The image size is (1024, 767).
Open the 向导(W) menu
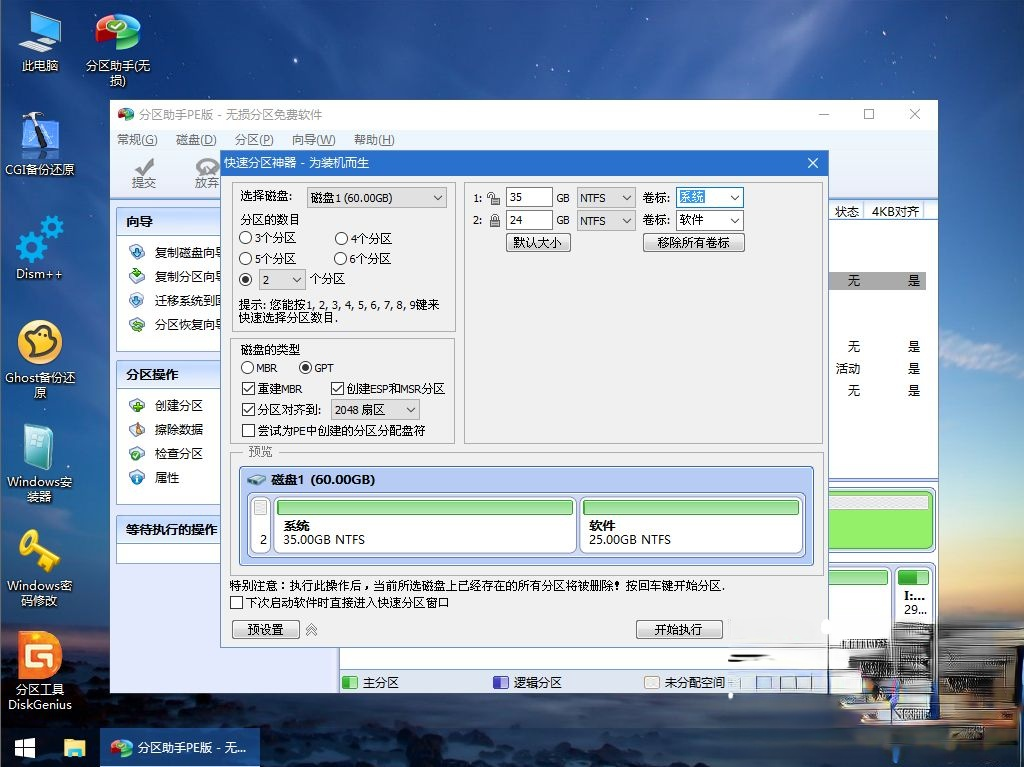[313, 139]
